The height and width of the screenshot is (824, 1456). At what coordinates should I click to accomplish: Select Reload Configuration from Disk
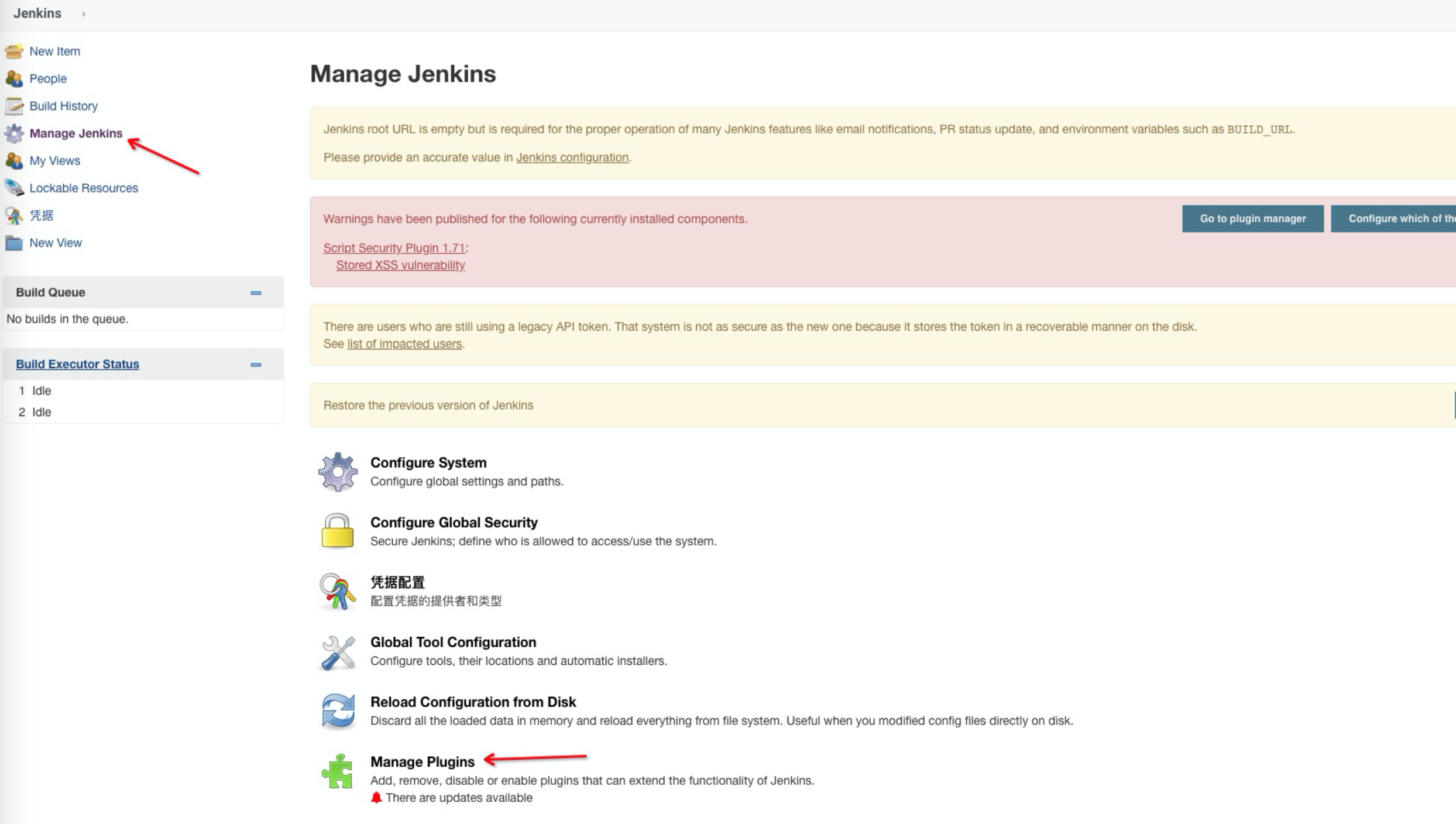(x=473, y=702)
